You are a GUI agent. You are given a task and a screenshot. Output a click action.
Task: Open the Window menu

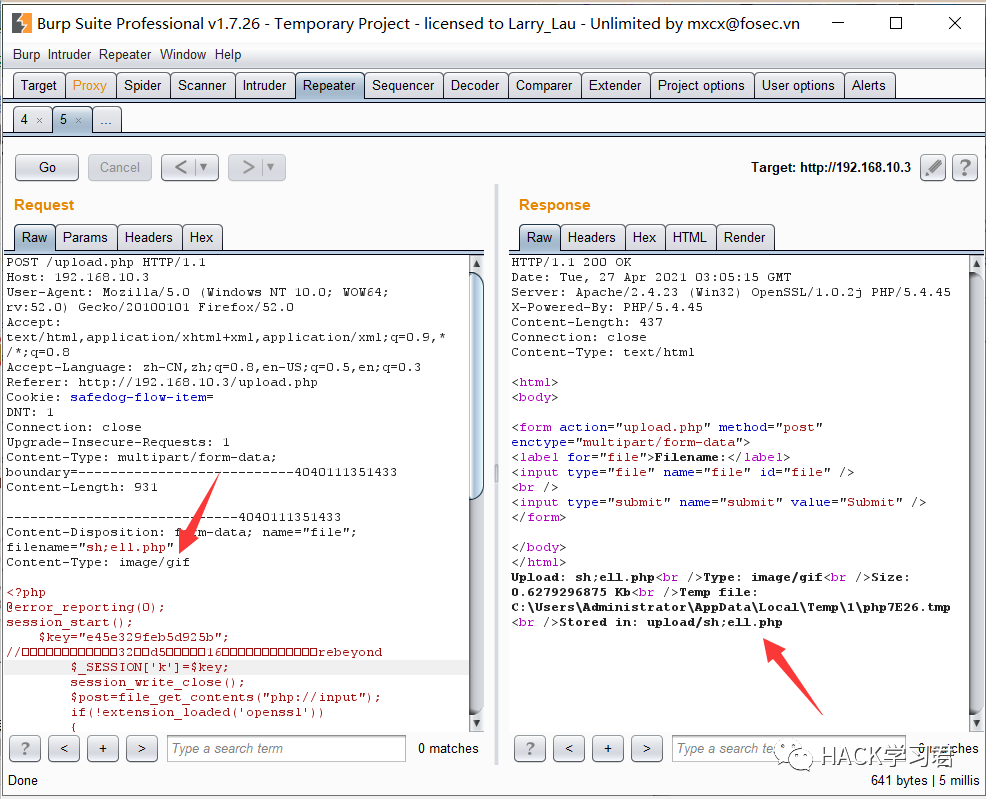point(183,55)
